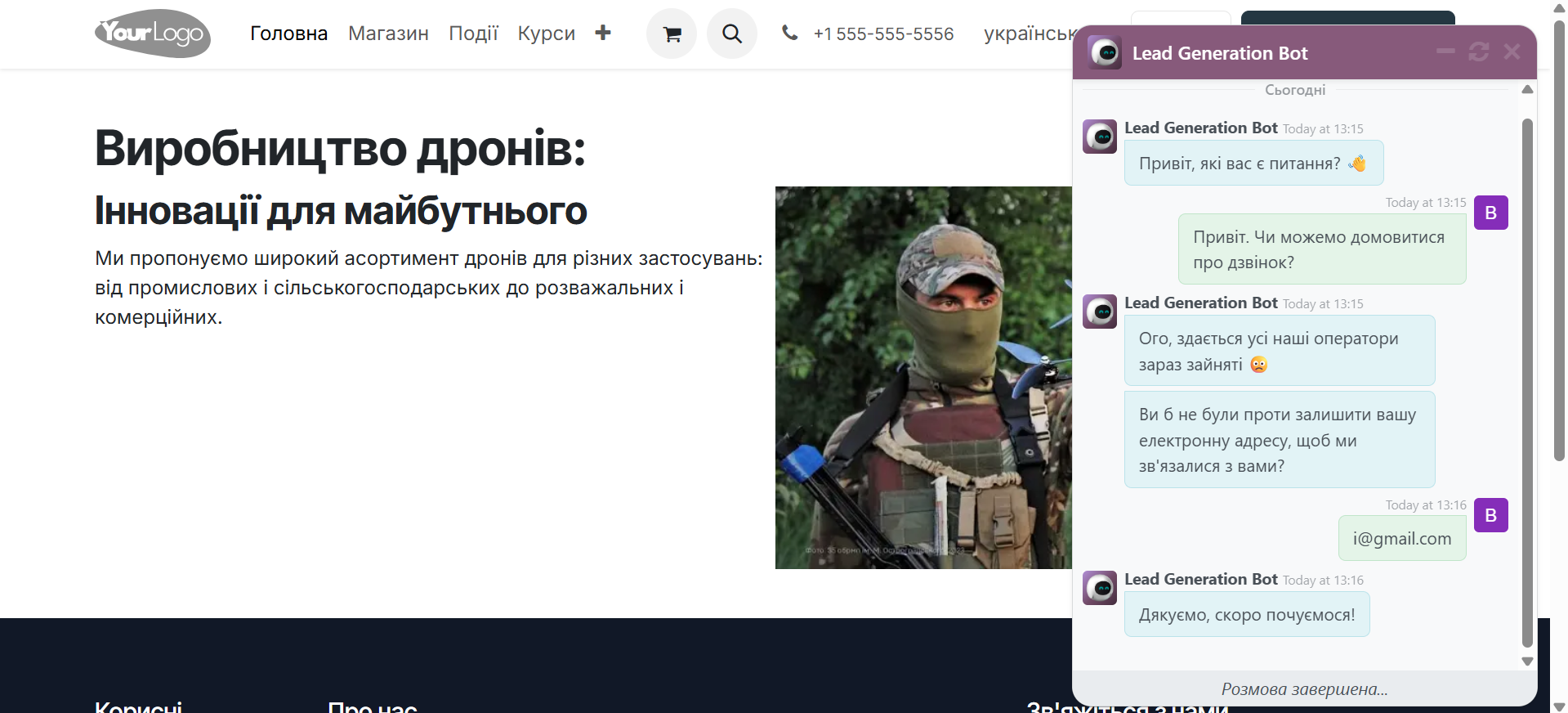The image size is (1568, 713).
Task: Click the YourLogo site logo
Action: click(x=153, y=34)
